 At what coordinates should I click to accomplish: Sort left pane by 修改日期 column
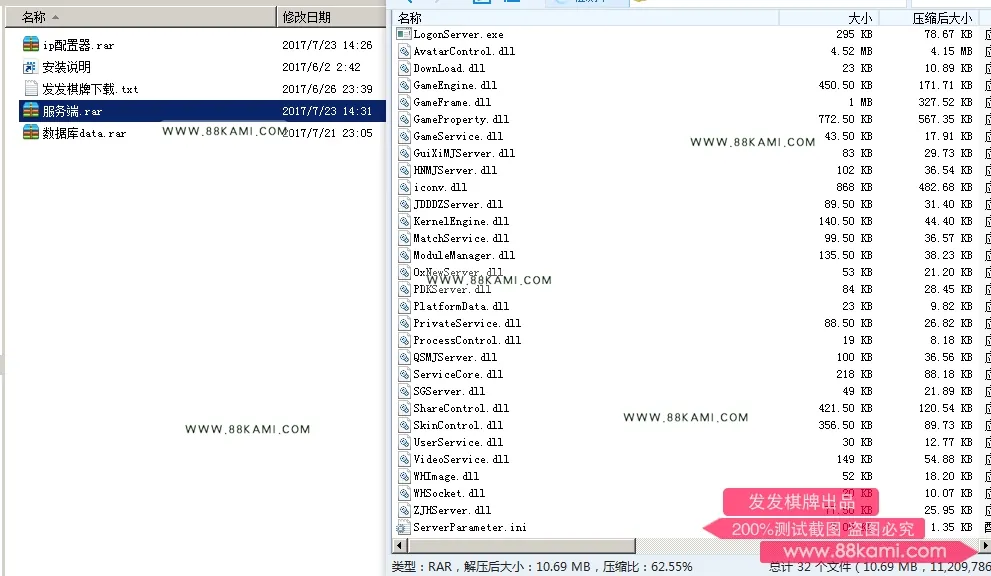pyautogui.click(x=331, y=17)
